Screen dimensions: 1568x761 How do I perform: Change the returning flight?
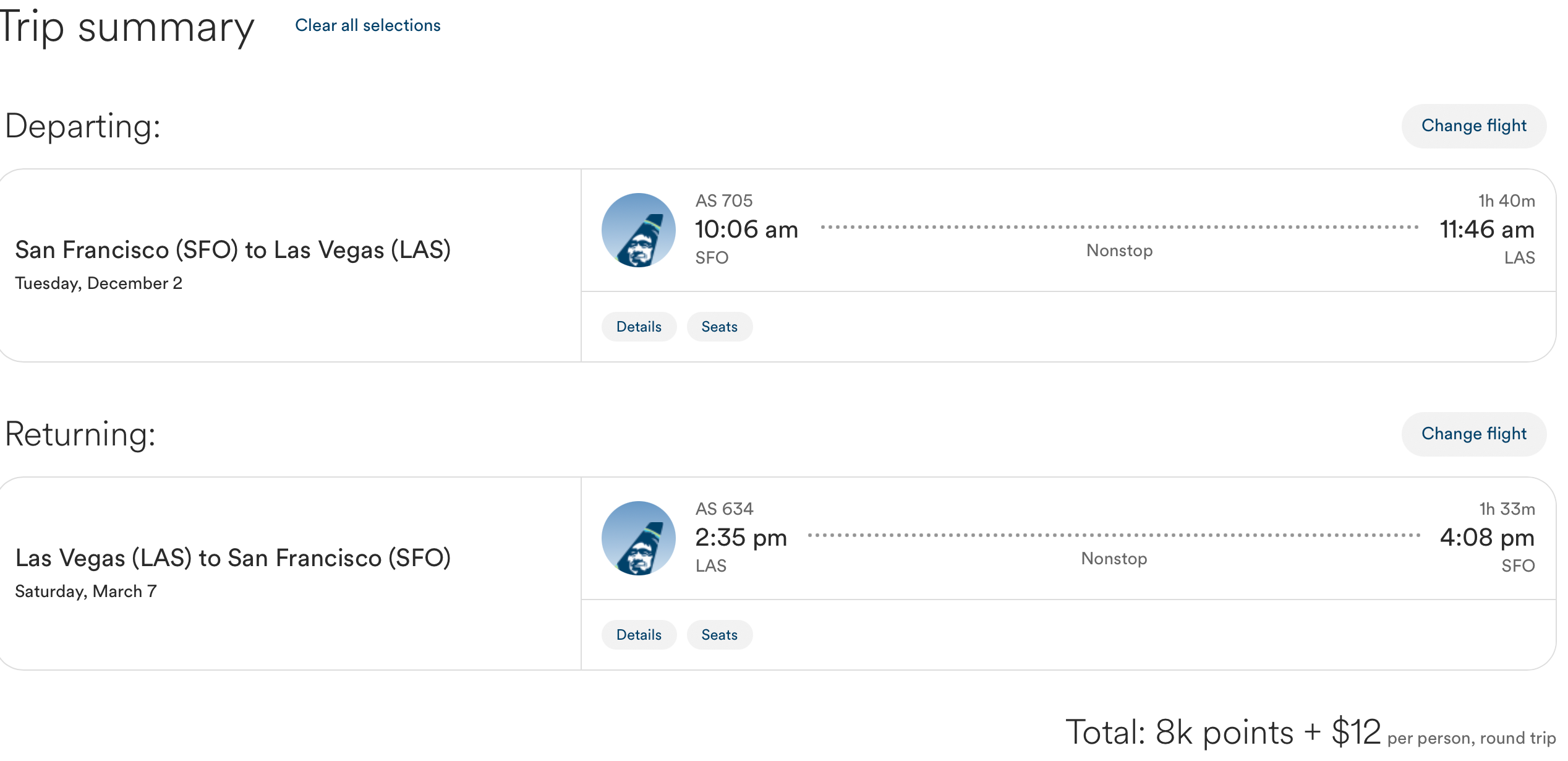1473,434
